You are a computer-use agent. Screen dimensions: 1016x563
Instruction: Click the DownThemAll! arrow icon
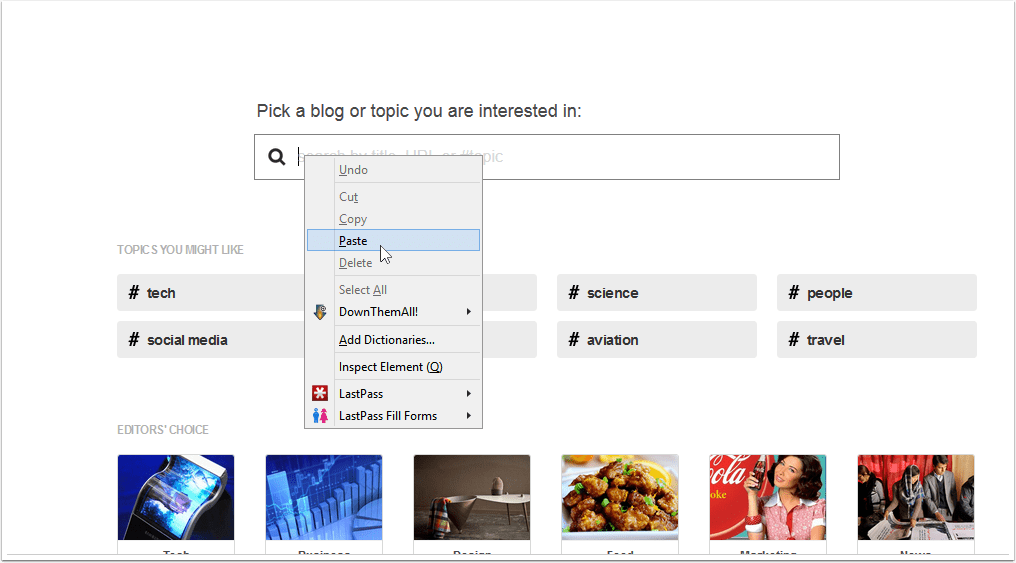click(320, 312)
